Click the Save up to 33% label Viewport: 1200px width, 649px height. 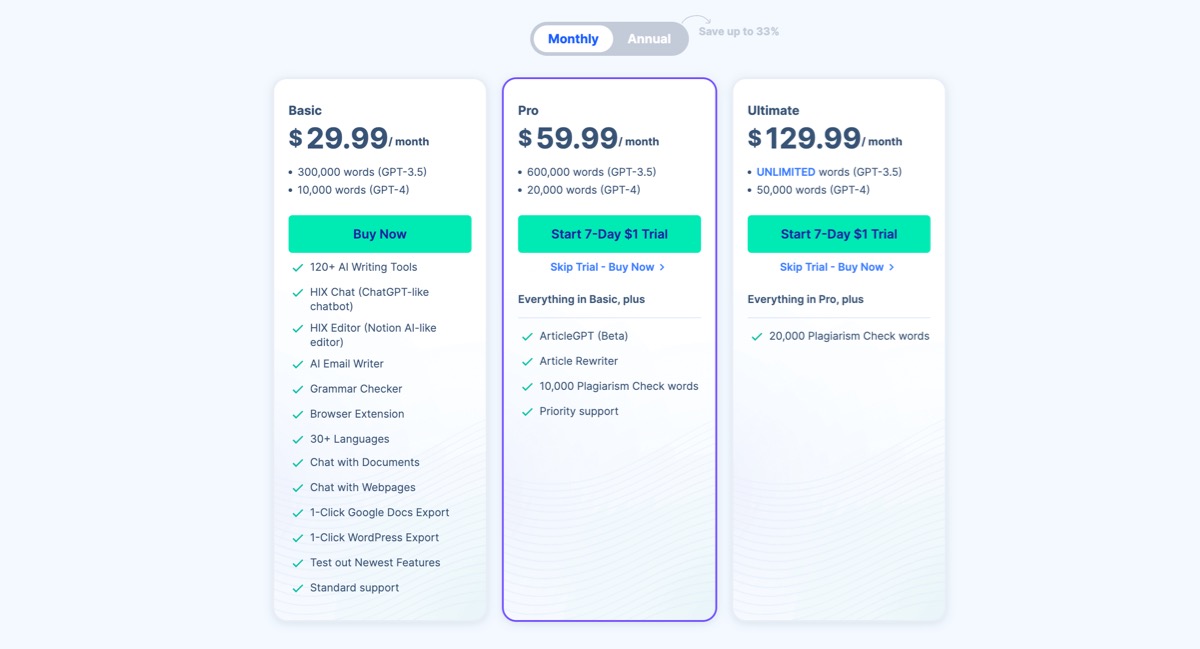coord(737,30)
